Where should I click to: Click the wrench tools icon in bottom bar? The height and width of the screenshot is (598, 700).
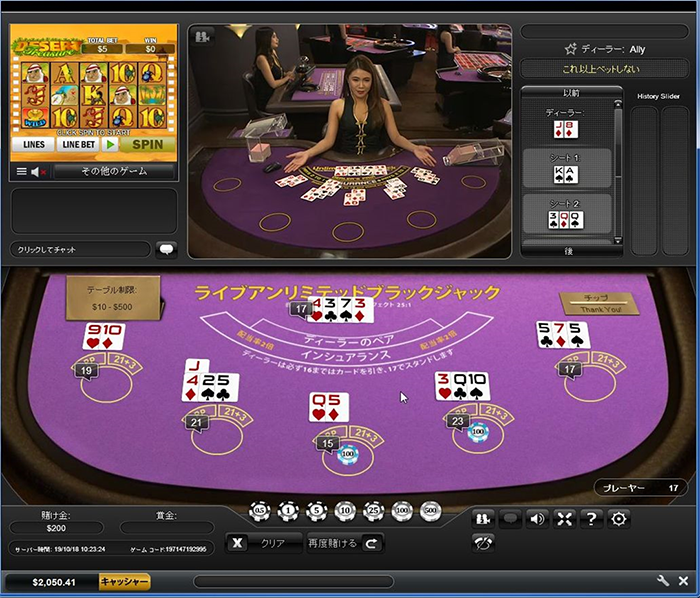tap(662, 581)
